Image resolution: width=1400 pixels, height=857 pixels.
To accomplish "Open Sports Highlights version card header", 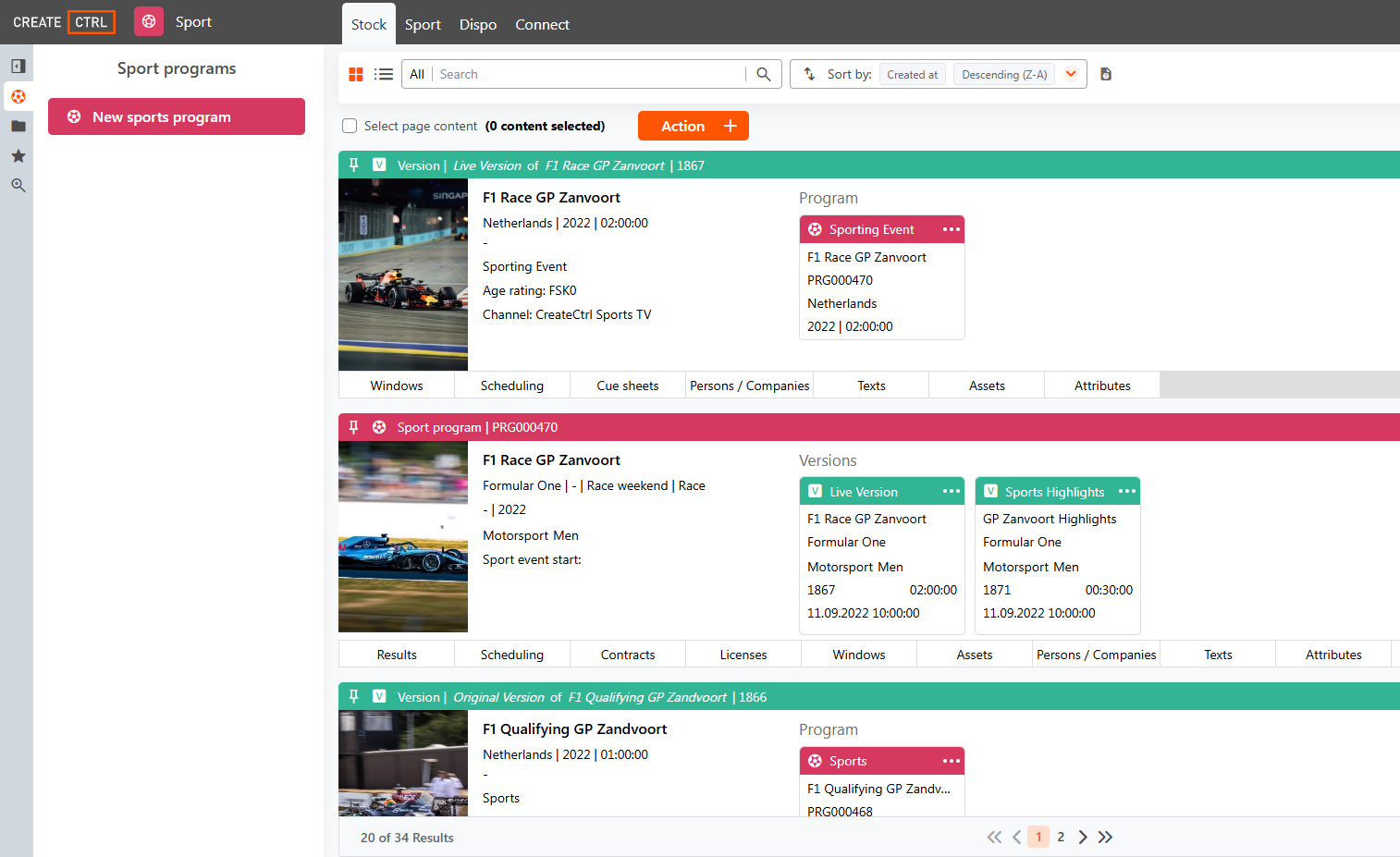I will [x=1058, y=491].
